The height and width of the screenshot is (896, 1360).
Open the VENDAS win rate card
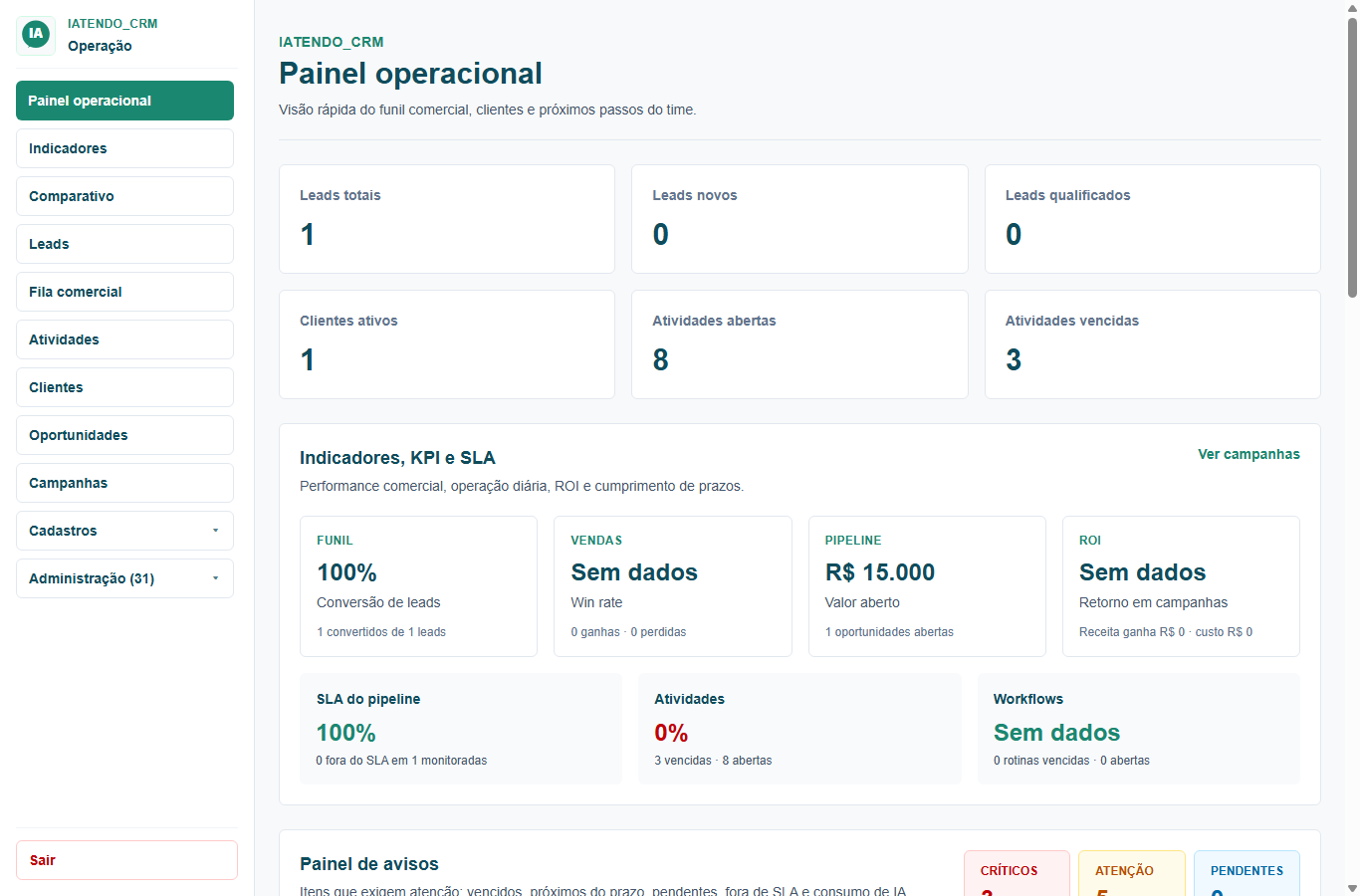click(x=673, y=586)
